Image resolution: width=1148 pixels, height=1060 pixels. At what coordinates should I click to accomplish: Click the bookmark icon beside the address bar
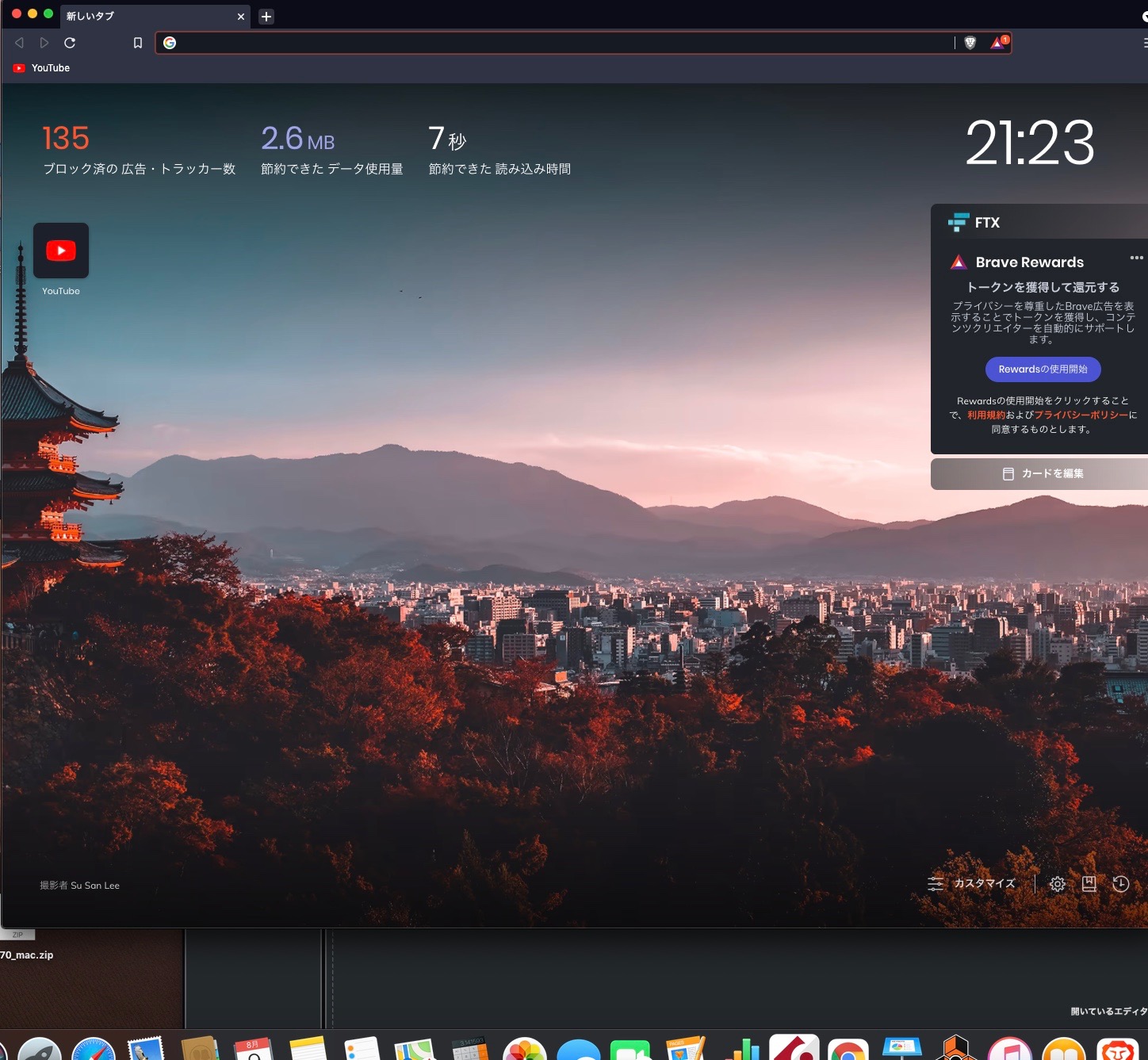tap(138, 43)
